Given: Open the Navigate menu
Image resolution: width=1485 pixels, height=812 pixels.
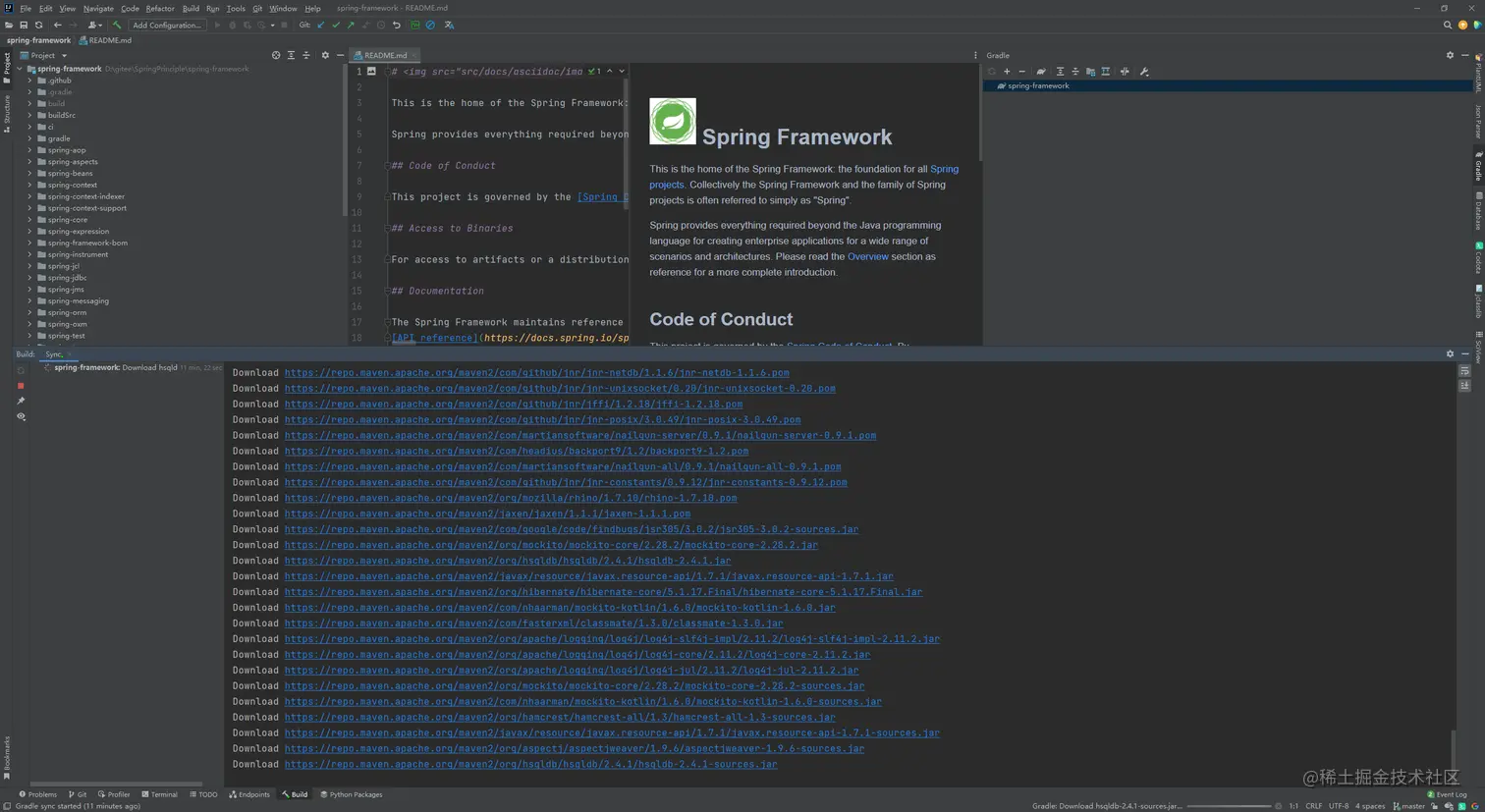Looking at the screenshot, I should [x=98, y=9].
